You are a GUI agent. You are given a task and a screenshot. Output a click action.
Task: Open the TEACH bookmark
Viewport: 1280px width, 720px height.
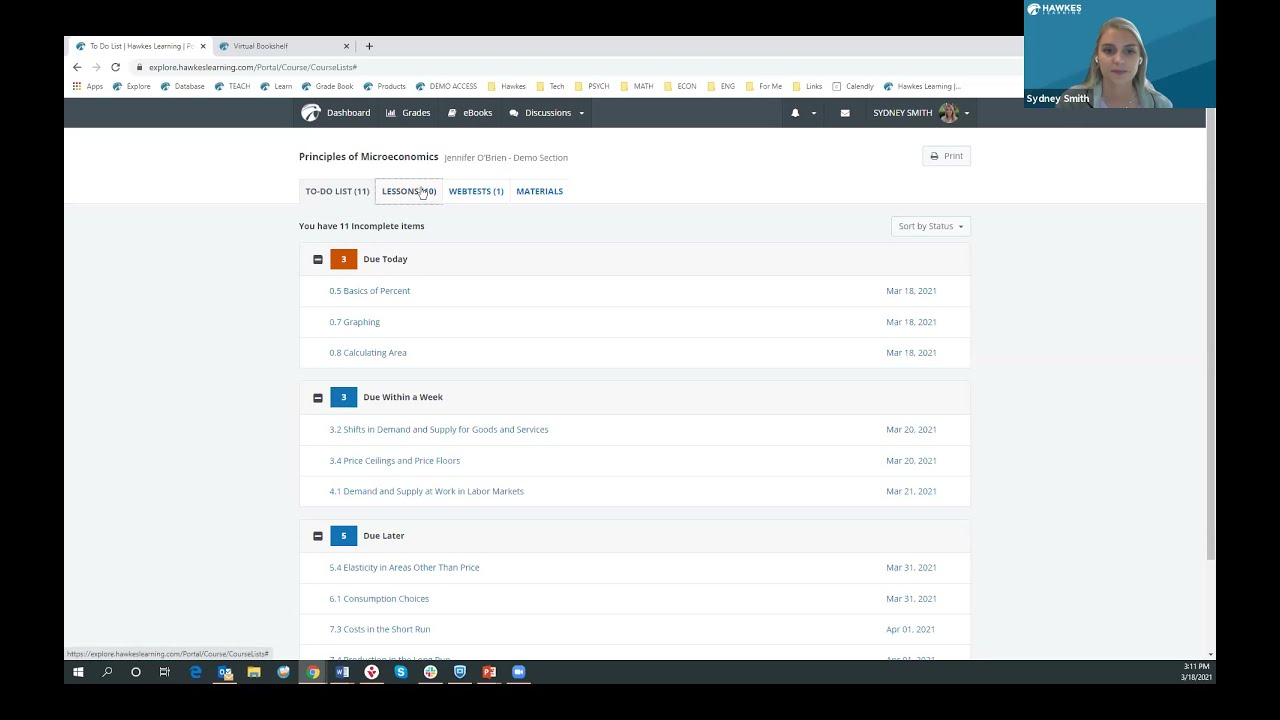pos(233,86)
